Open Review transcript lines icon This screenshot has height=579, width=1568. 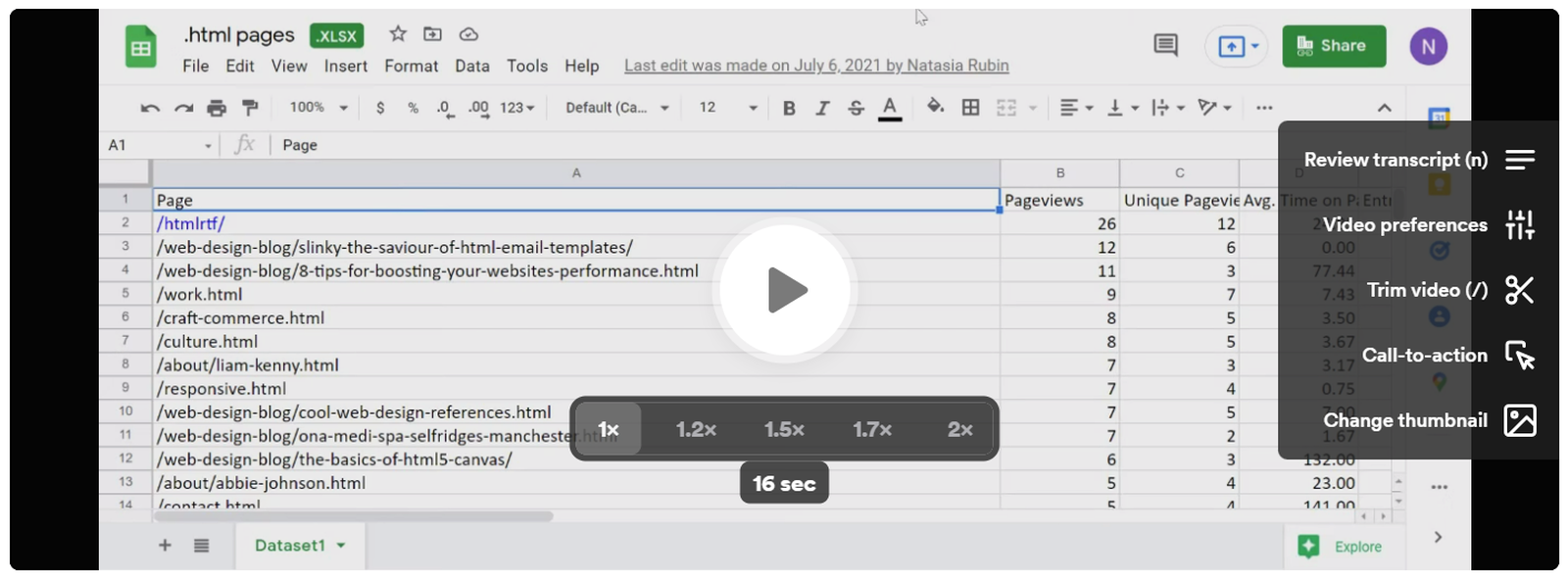click(x=1519, y=160)
